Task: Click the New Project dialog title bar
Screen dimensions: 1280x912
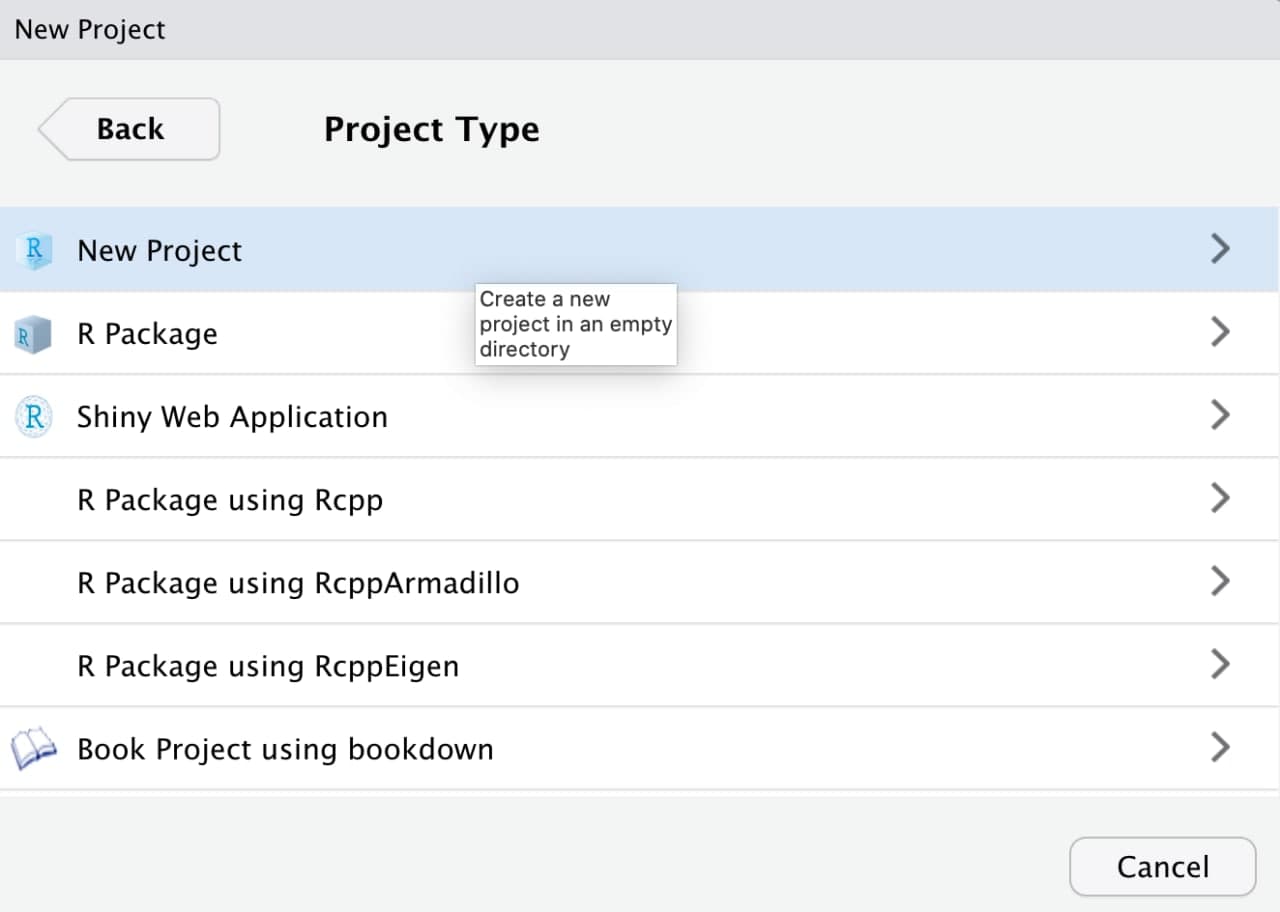Action: point(640,29)
